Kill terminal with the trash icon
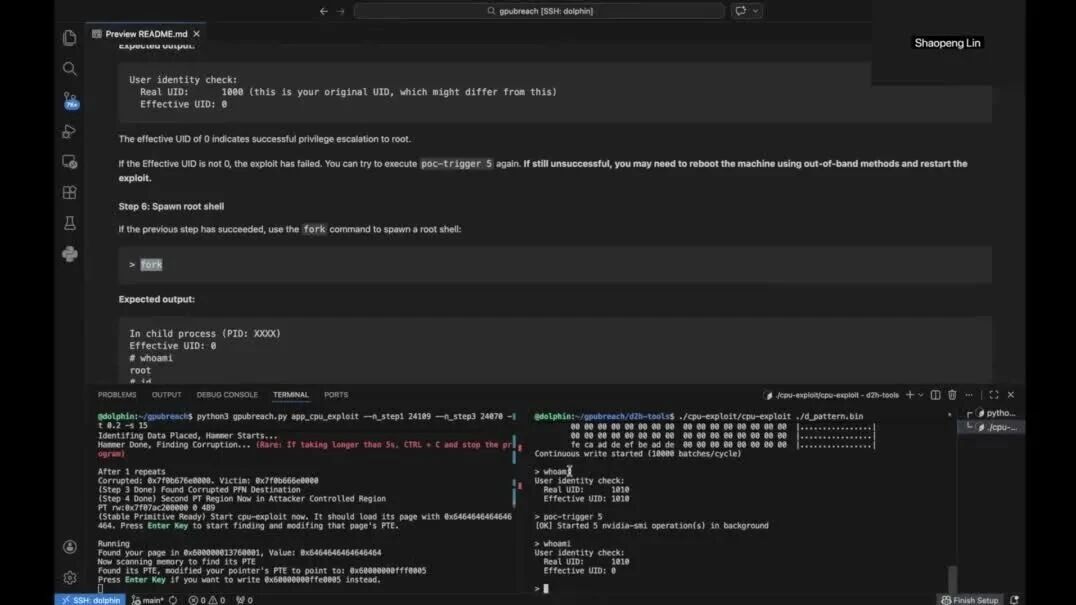The height and width of the screenshot is (605, 1076). click(x=952, y=394)
